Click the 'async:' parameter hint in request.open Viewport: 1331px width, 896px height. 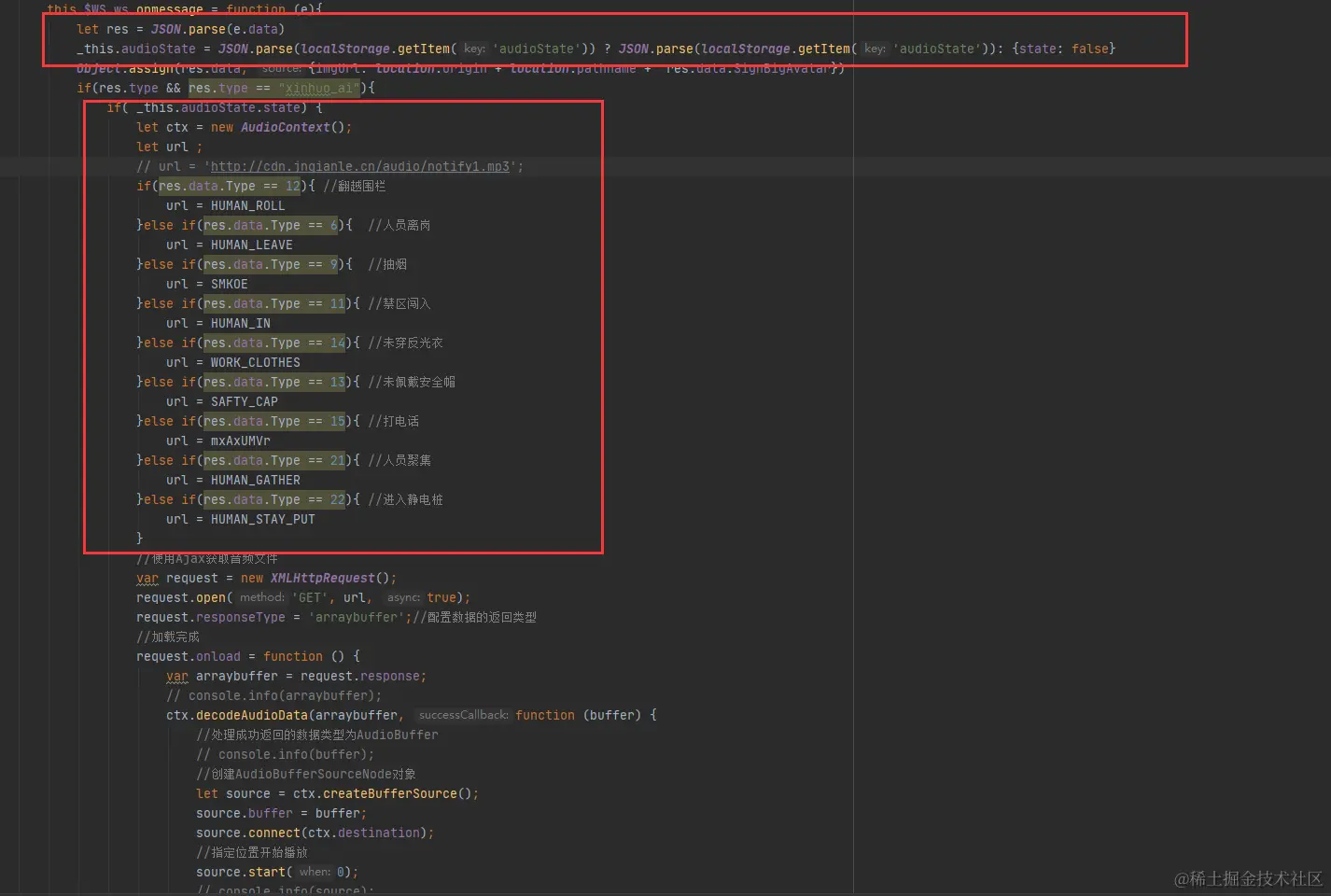click(403, 597)
